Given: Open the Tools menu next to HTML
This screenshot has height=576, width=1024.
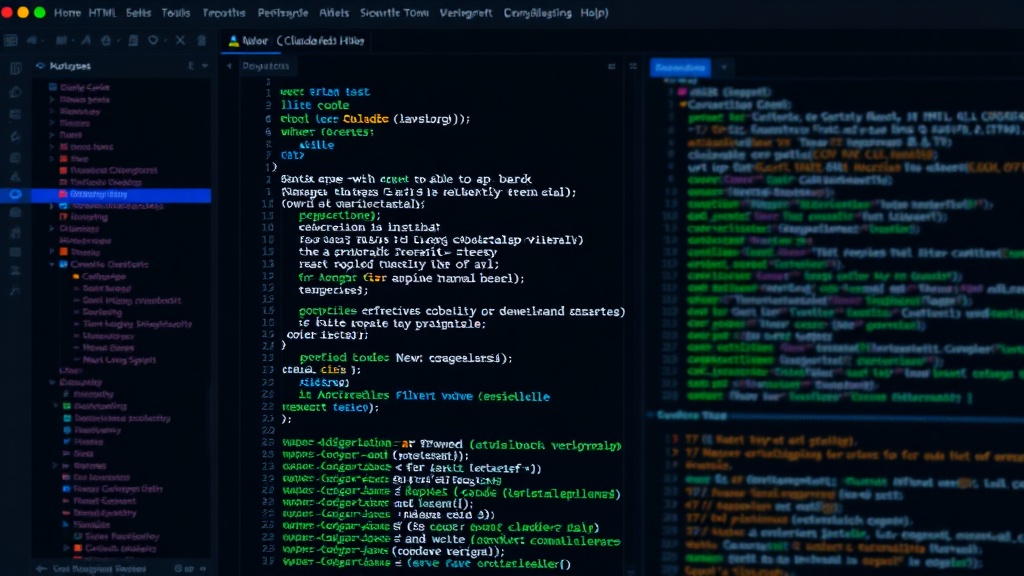Looking at the screenshot, I should coord(176,12).
